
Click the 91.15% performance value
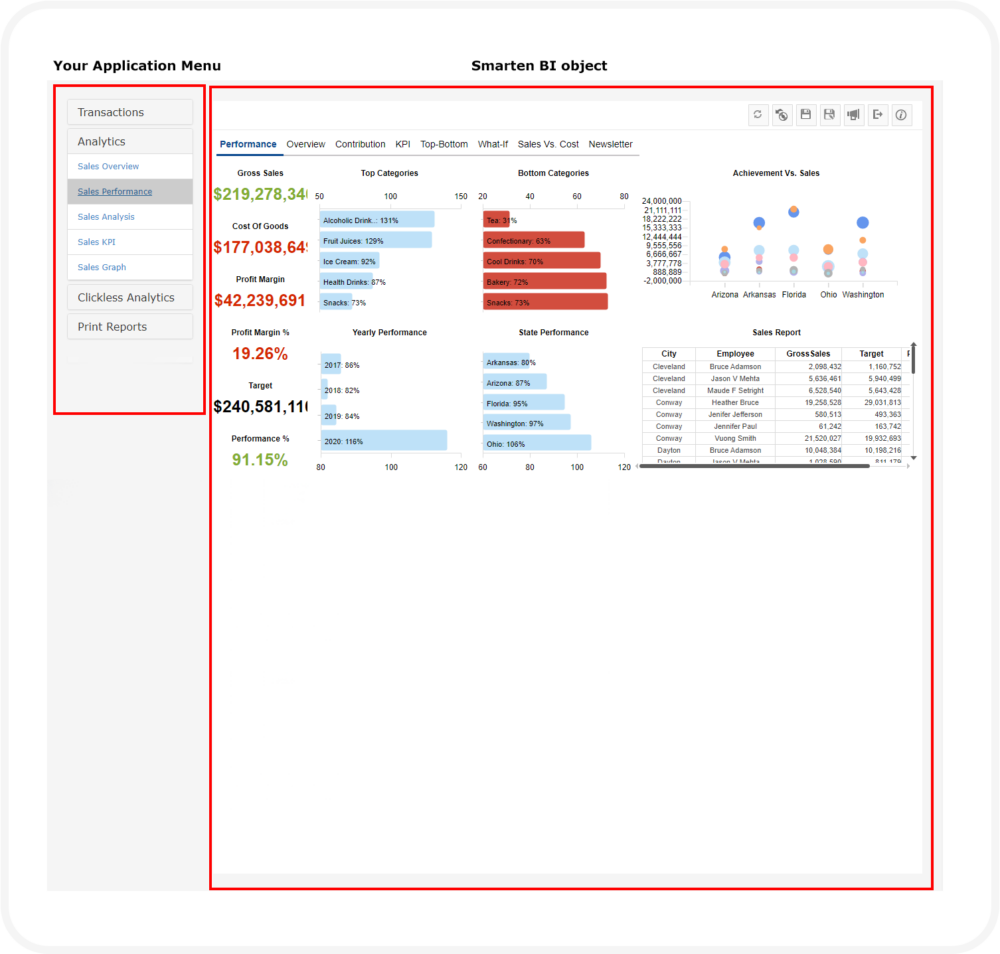tap(260, 459)
